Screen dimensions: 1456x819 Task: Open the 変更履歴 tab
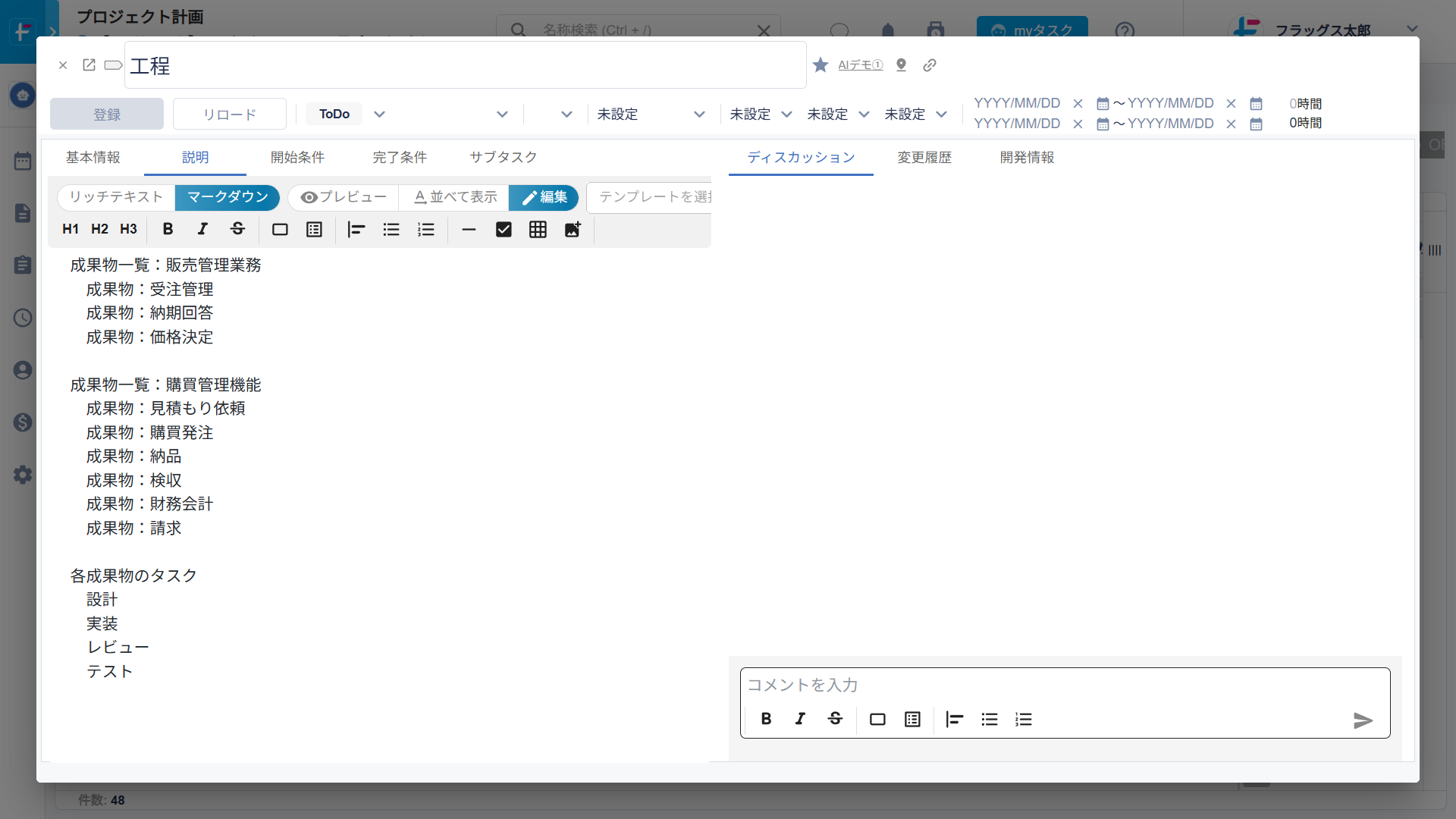(924, 157)
